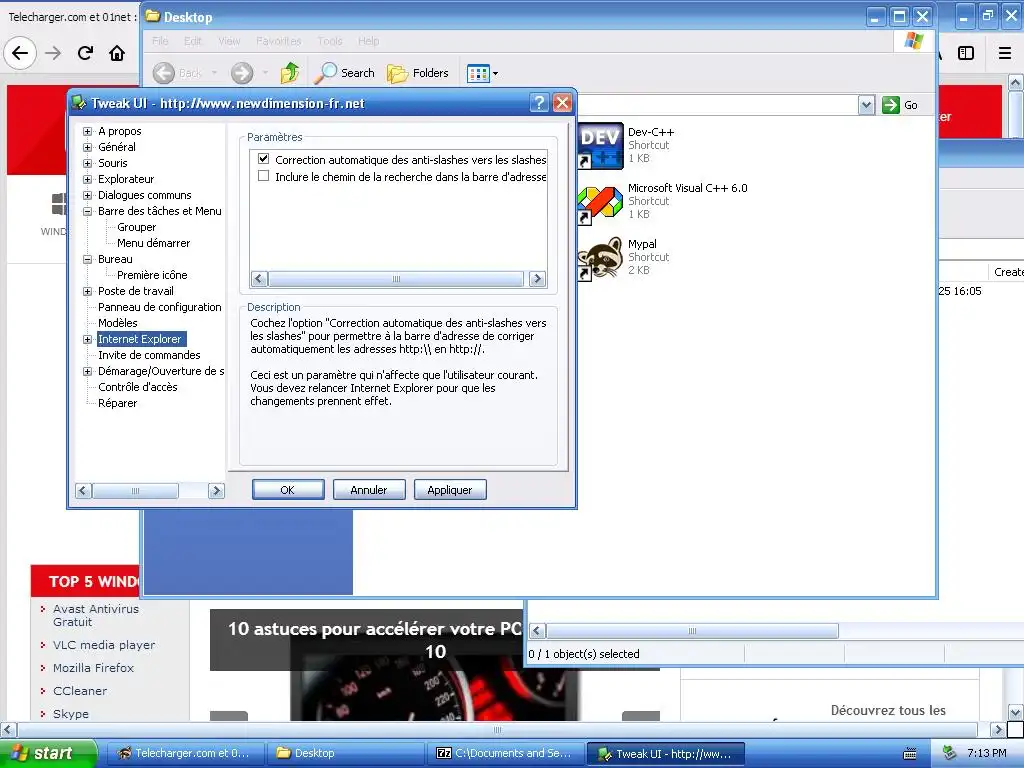Open the Tools menu in Desktop window
Image resolution: width=1024 pixels, height=768 pixels.
[330, 41]
